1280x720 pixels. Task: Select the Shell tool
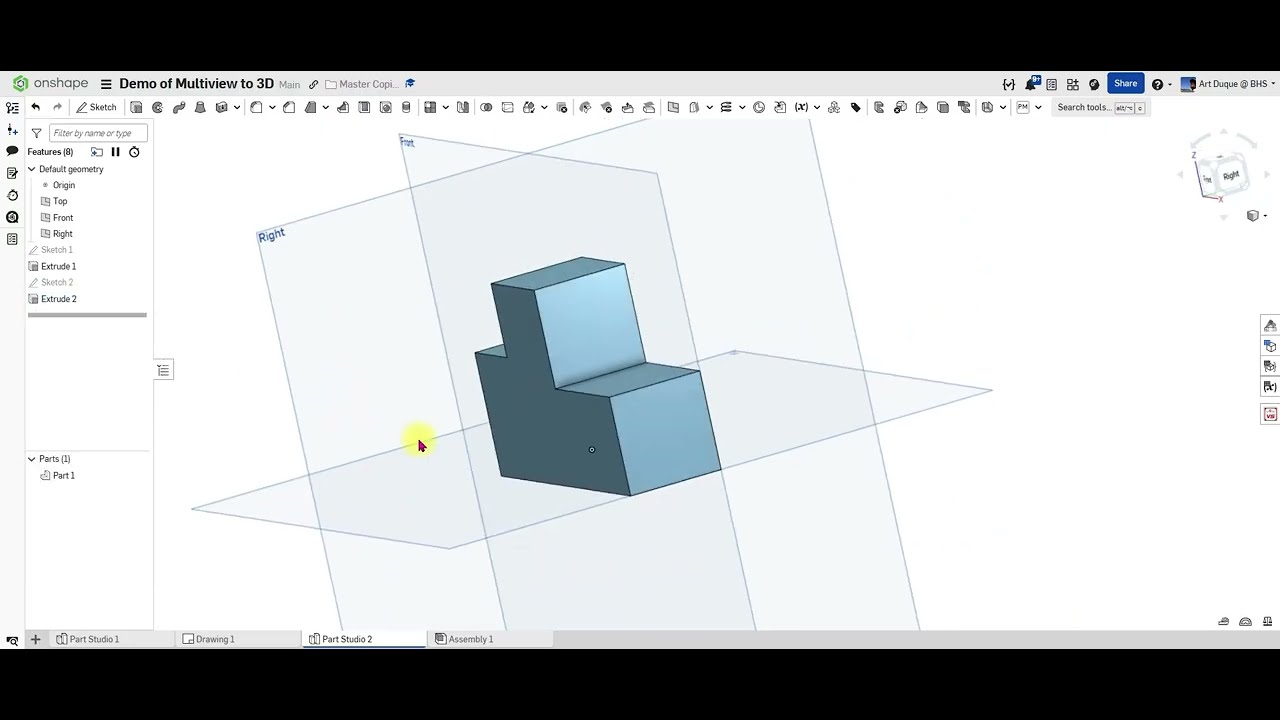point(364,107)
